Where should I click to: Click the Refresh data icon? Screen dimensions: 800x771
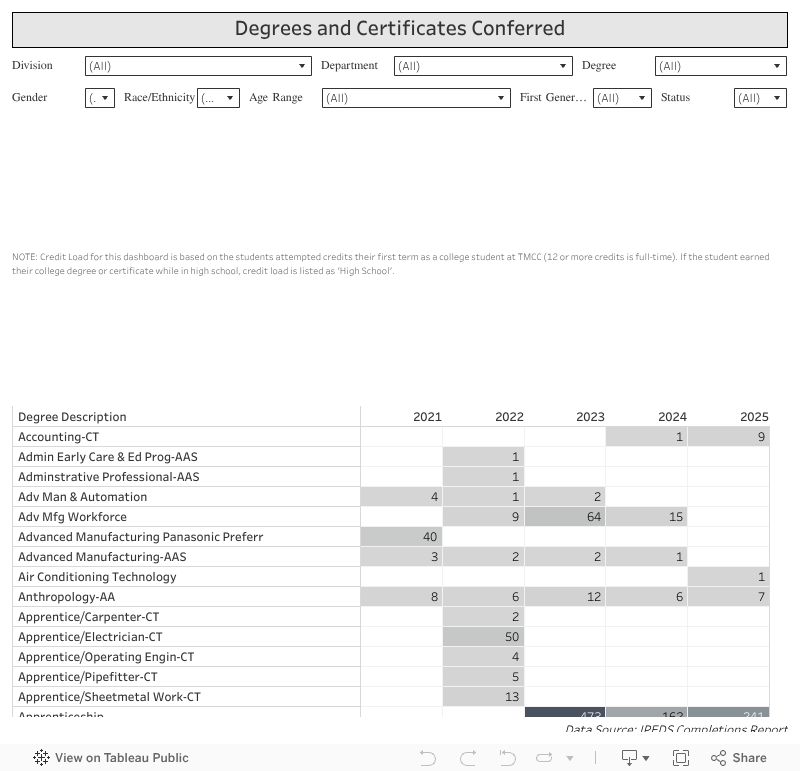pos(546,758)
